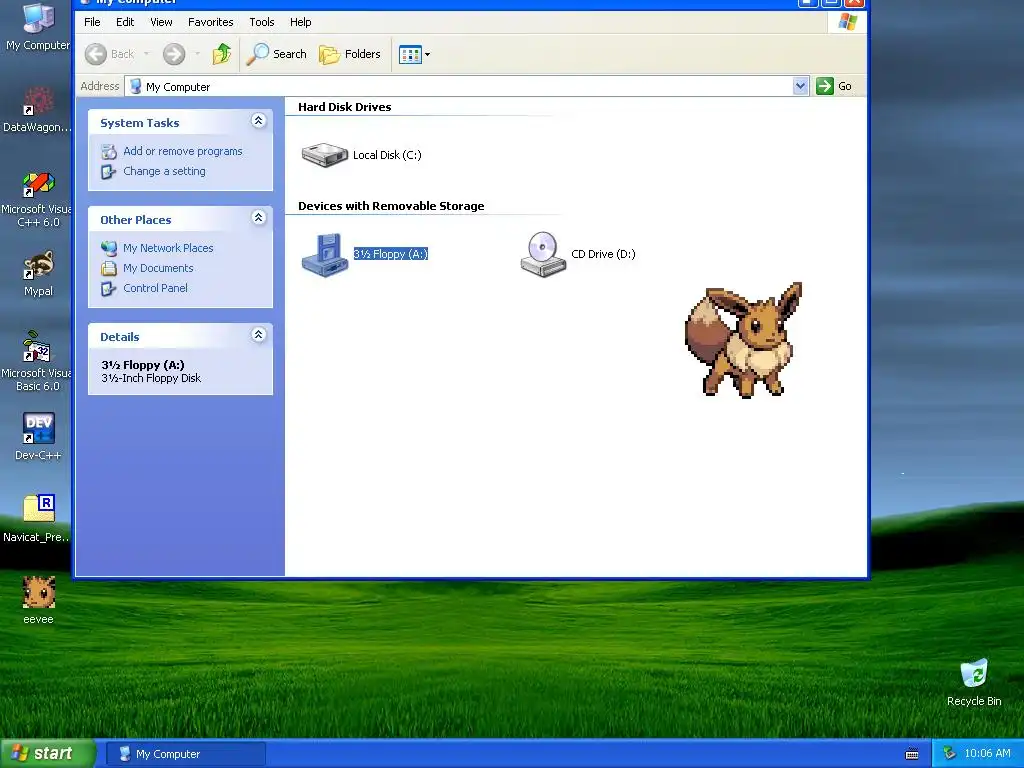Open the Views menu dropdown arrow
This screenshot has width=1024, height=768.
tap(427, 54)
